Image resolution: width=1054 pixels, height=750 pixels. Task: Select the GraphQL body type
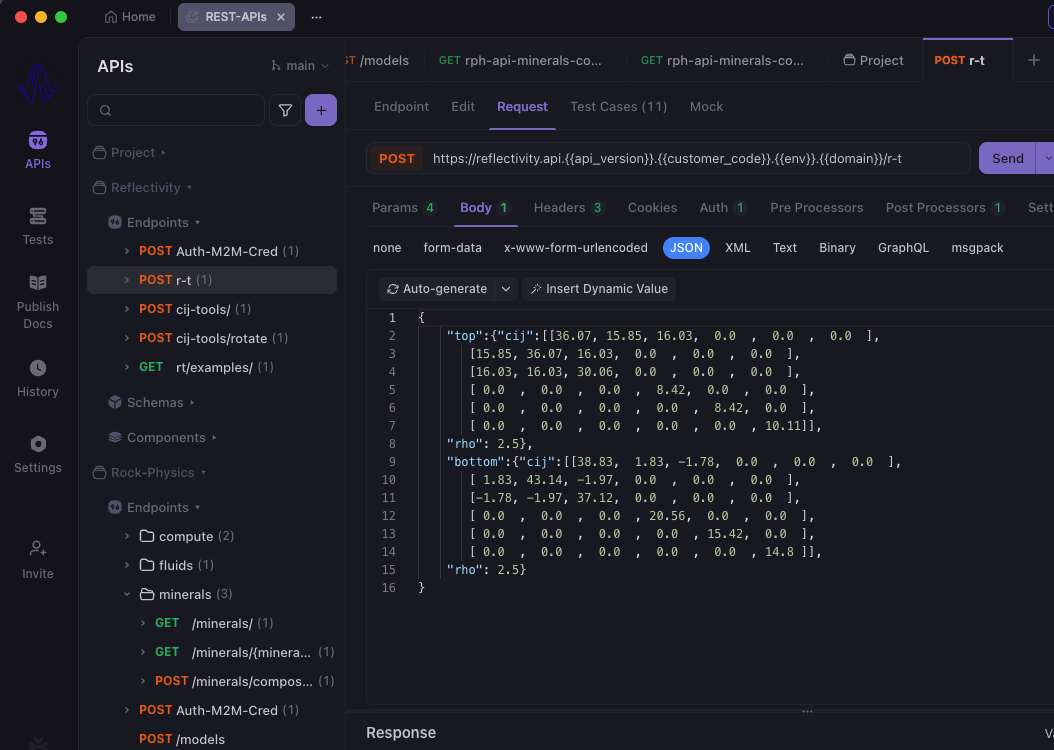coord(903,248)
